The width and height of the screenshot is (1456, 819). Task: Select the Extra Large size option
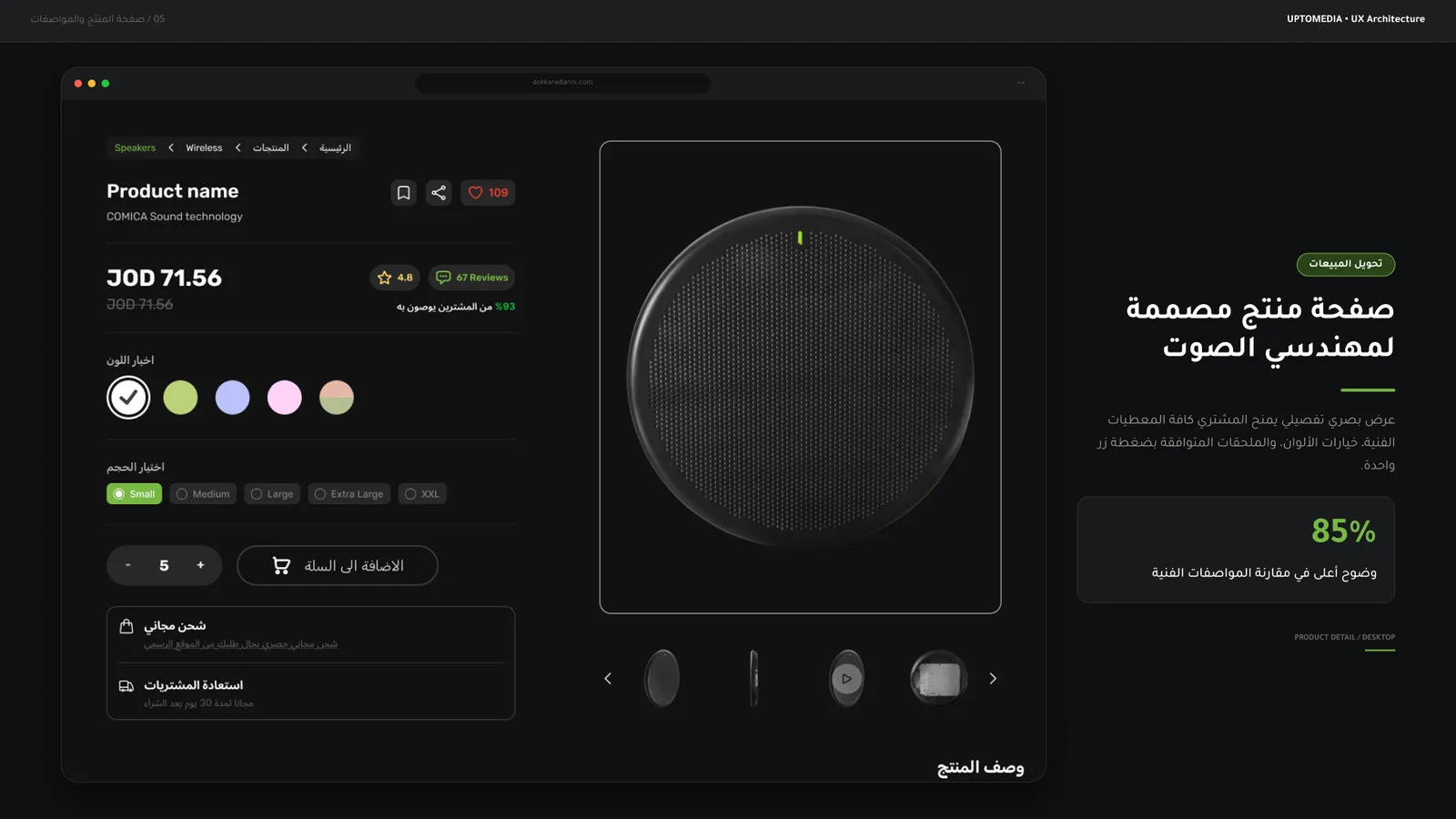[x=349, y=494]
